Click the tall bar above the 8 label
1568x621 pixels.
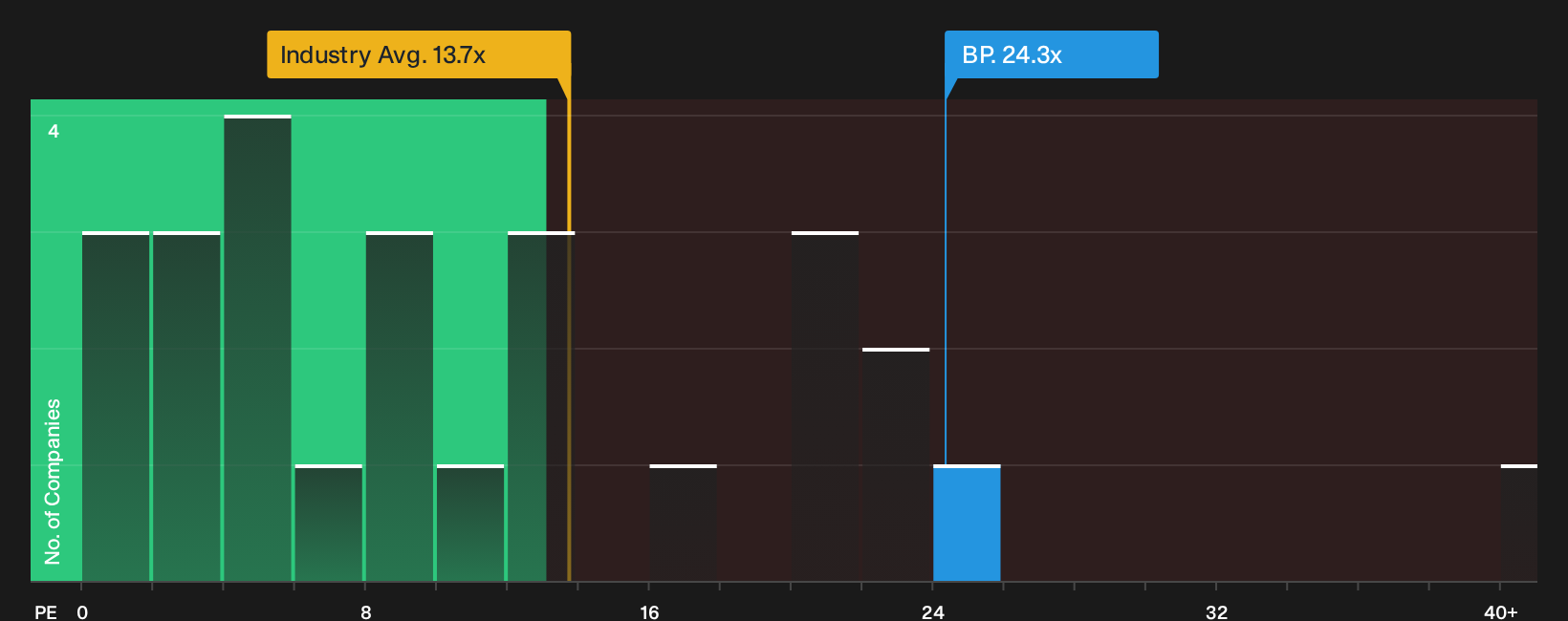[x=400, y=406]
